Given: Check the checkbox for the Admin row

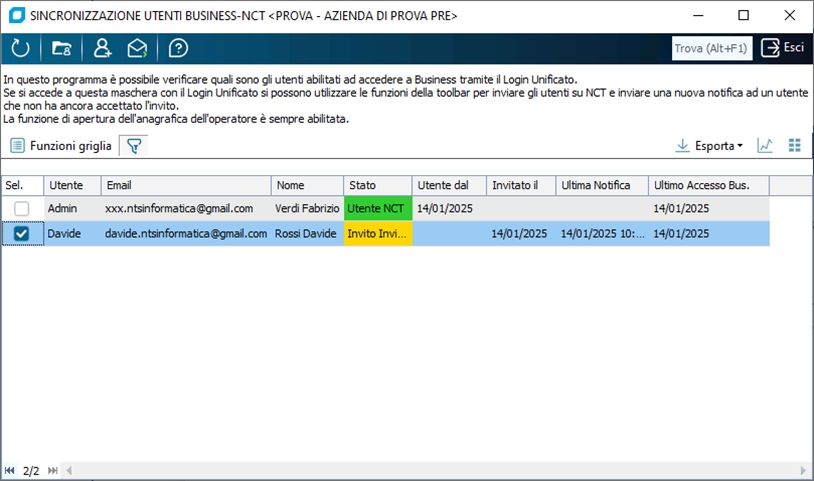Looking at the screenshot, I should (21, 209).
